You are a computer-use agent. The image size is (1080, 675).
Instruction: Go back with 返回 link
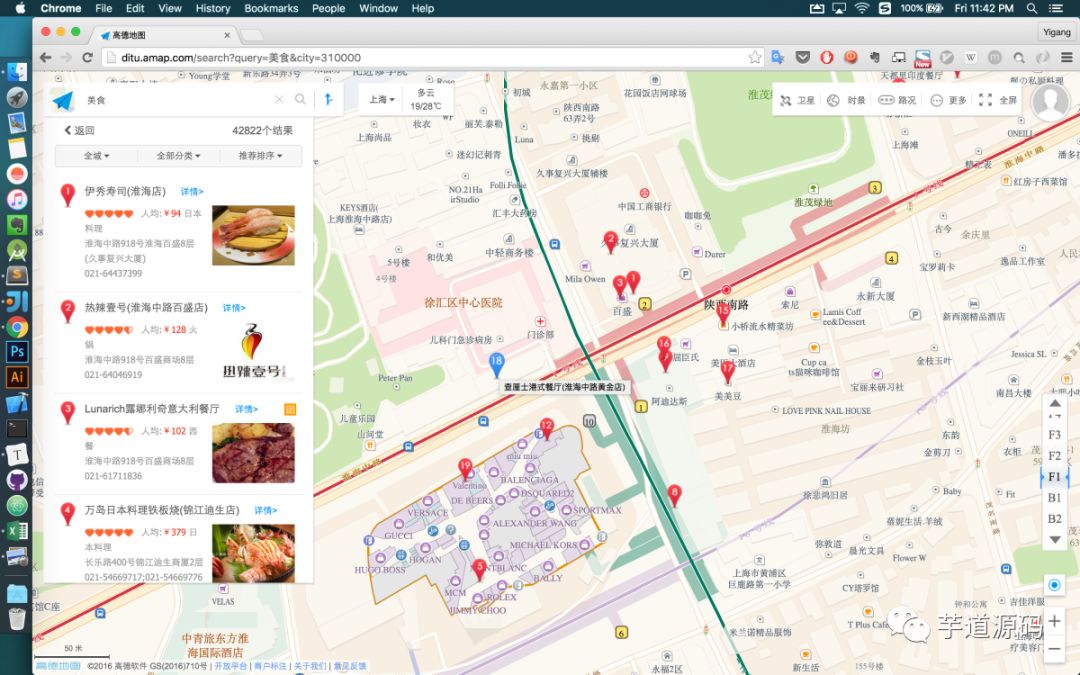[x=80, y=130]
